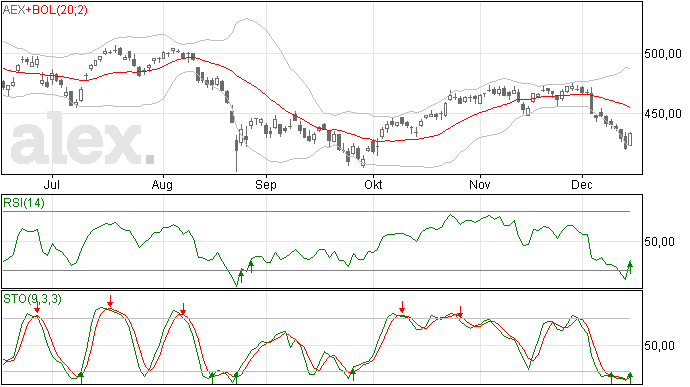Select the Nov month label
This screenshot has height=387, width=690.
(x=480, y=184)
